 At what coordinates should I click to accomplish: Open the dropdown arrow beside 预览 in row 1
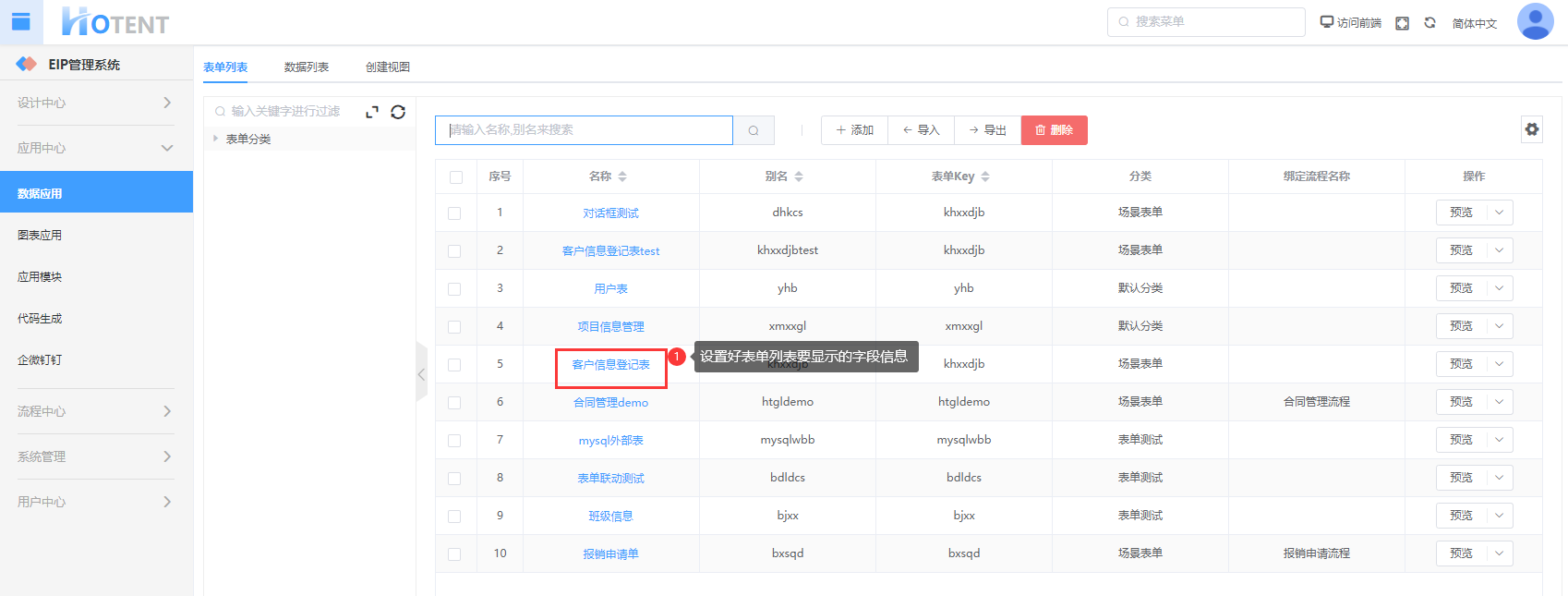coord(1499,213)
